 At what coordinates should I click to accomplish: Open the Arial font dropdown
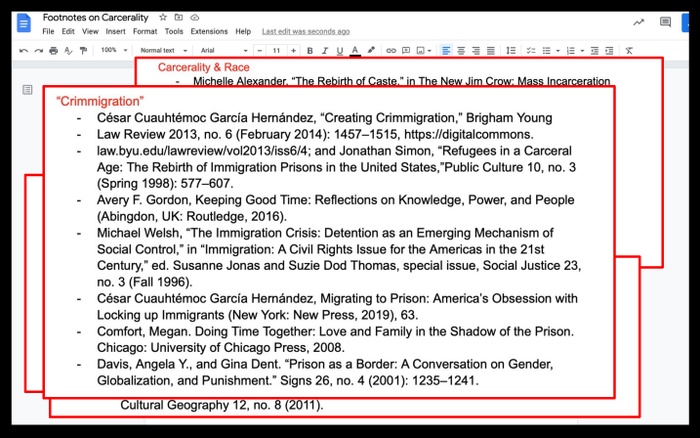[x=224, y=50]
